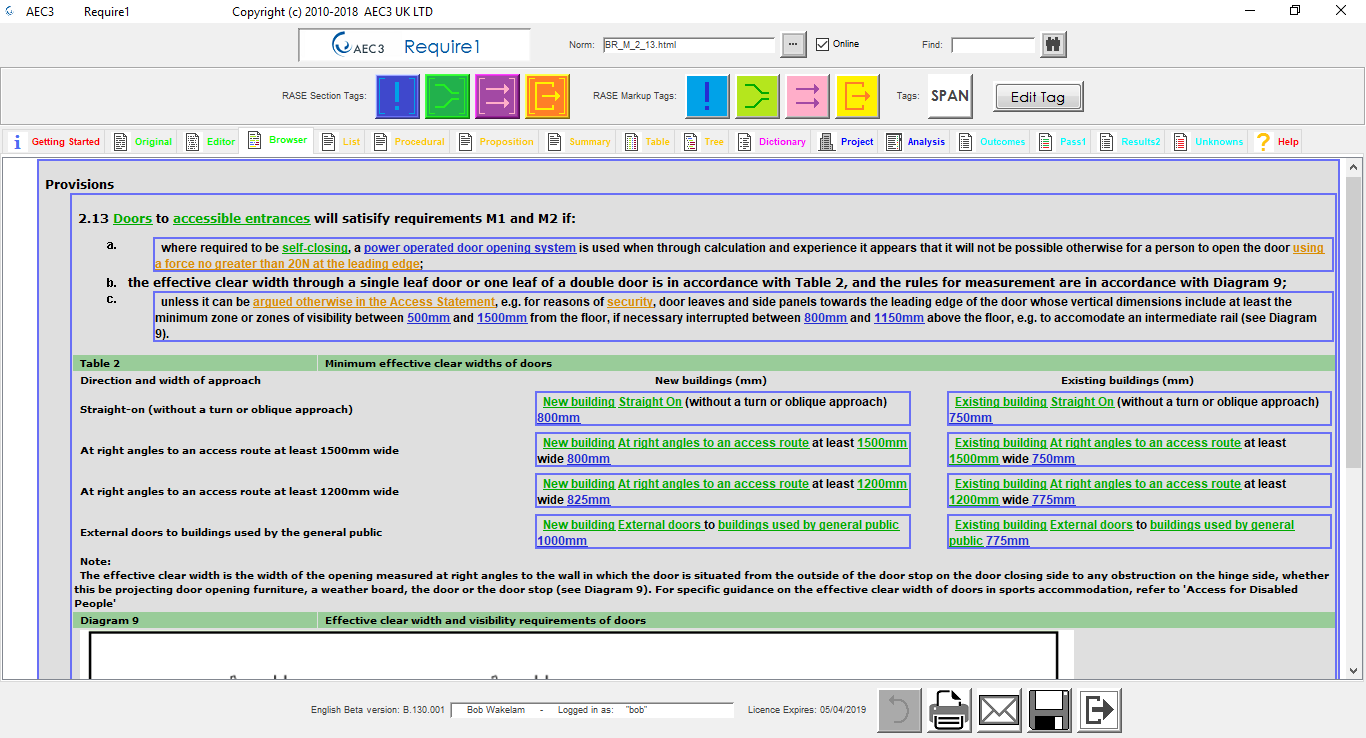Image resolution: width=1366 pixels, height=738 pixels.
Task: Open the Tree tab
Action: coord(704,142)
